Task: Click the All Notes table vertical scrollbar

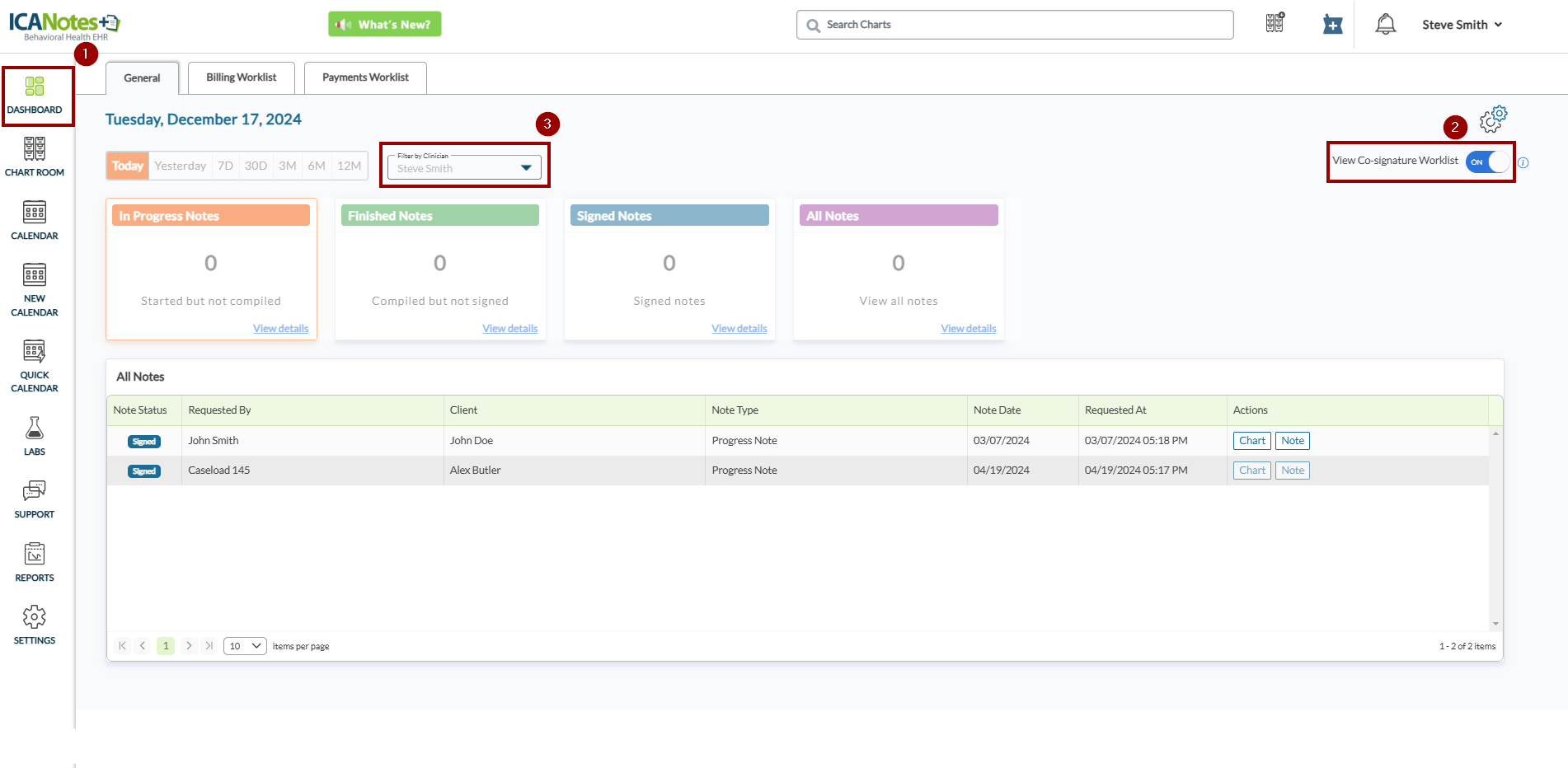Action: tap(1495, 527)
